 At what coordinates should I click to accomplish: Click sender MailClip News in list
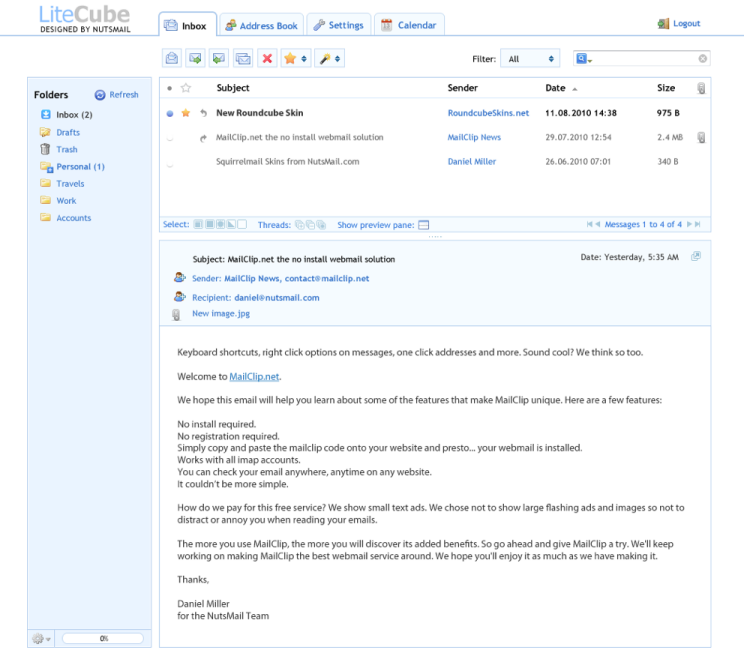(x=474, y=137)
